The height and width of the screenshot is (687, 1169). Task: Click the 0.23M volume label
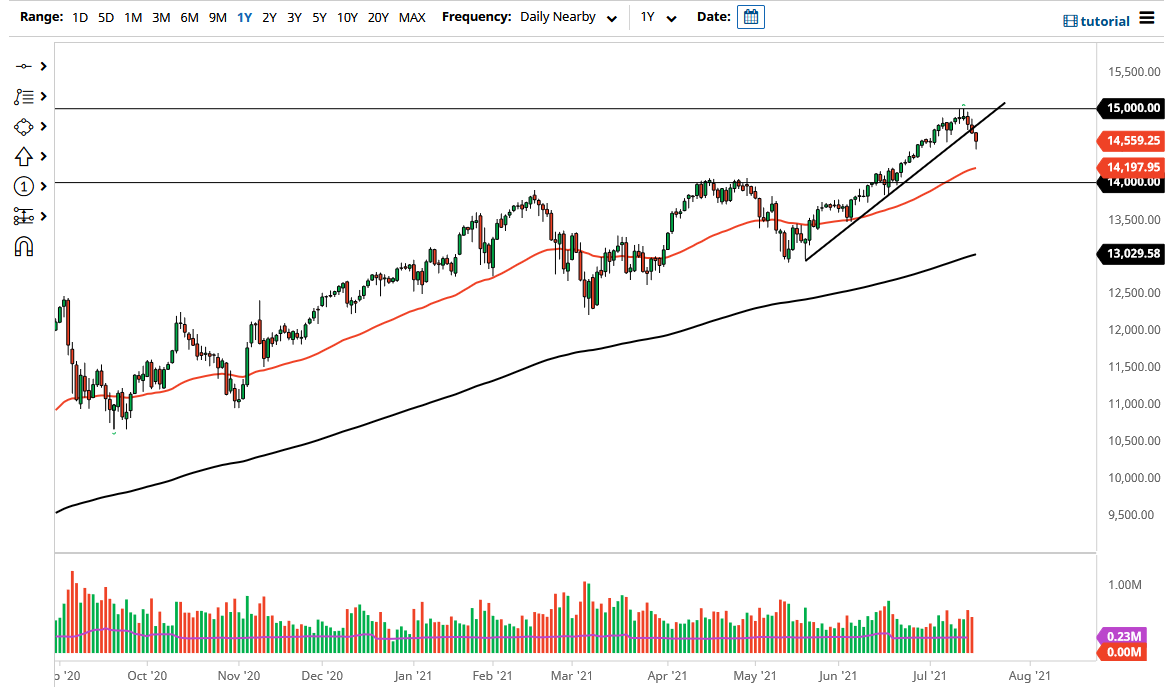pos(1124,636)
